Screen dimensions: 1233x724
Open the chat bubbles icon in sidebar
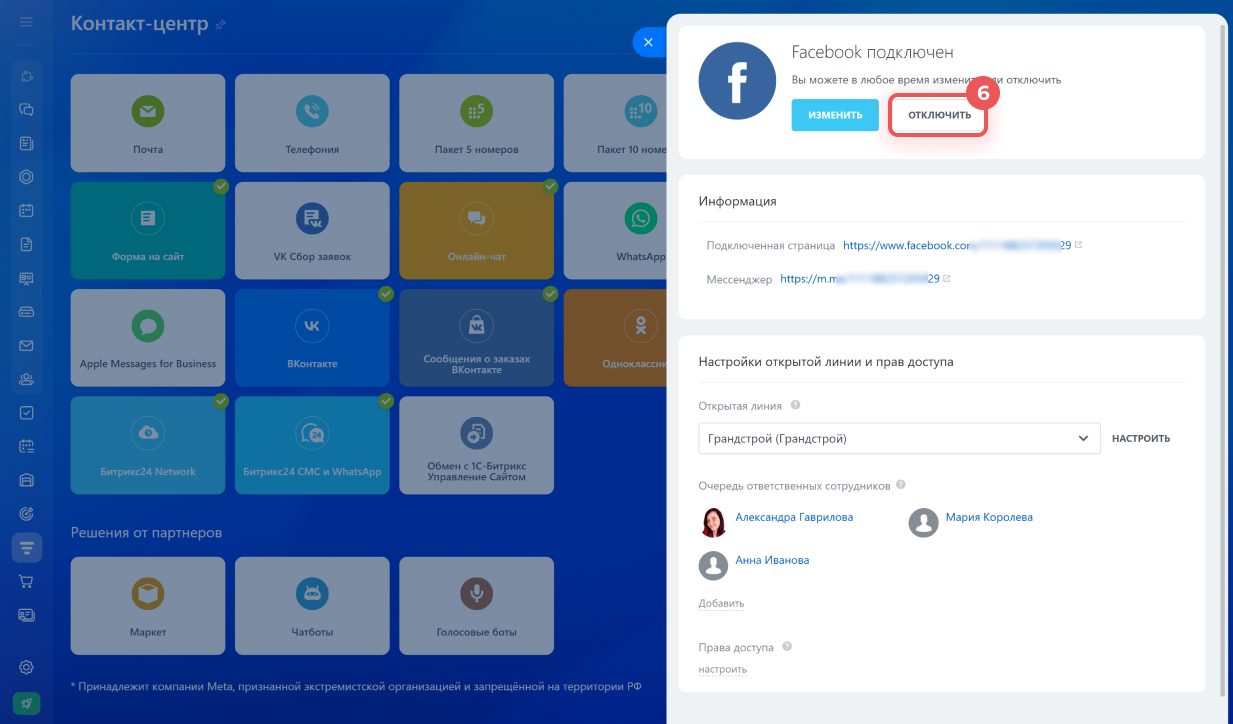[x=27, y=110]
